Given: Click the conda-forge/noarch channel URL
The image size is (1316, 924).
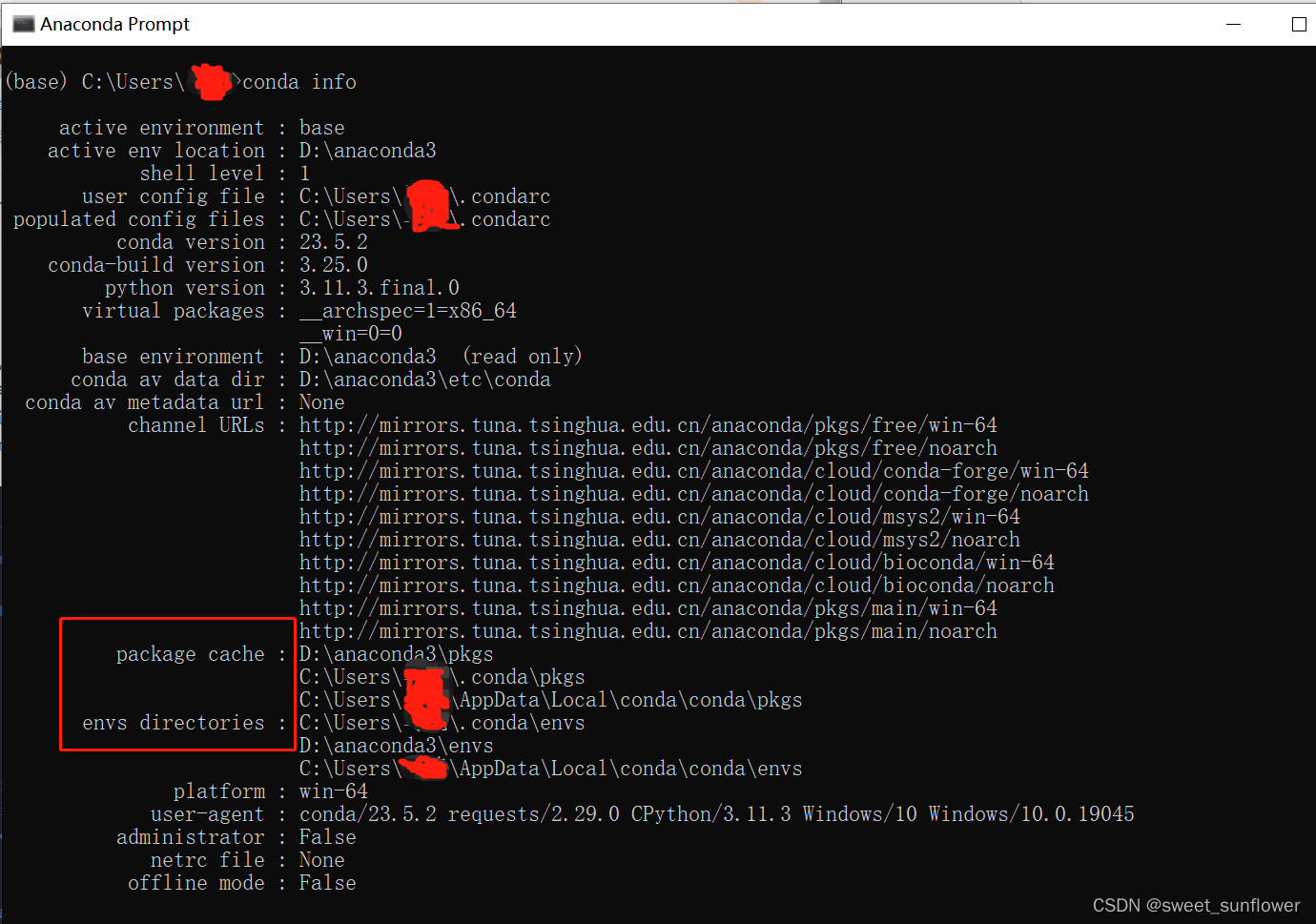Looking at the screenshot, I should [x=693, y=494].
